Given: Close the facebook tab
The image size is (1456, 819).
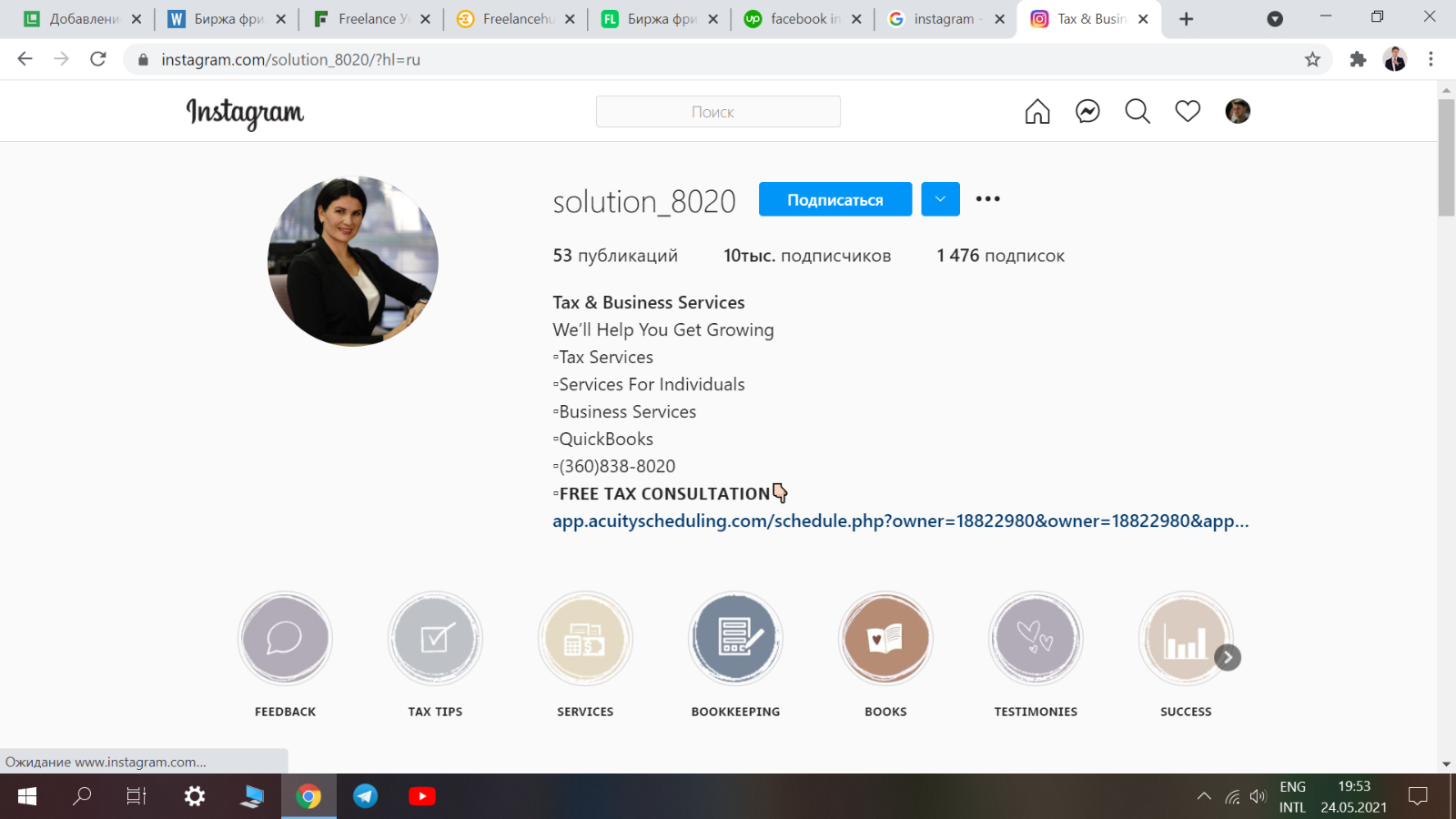Looking at the screenshot, I should pyautogui.click(x=856, y=19).
